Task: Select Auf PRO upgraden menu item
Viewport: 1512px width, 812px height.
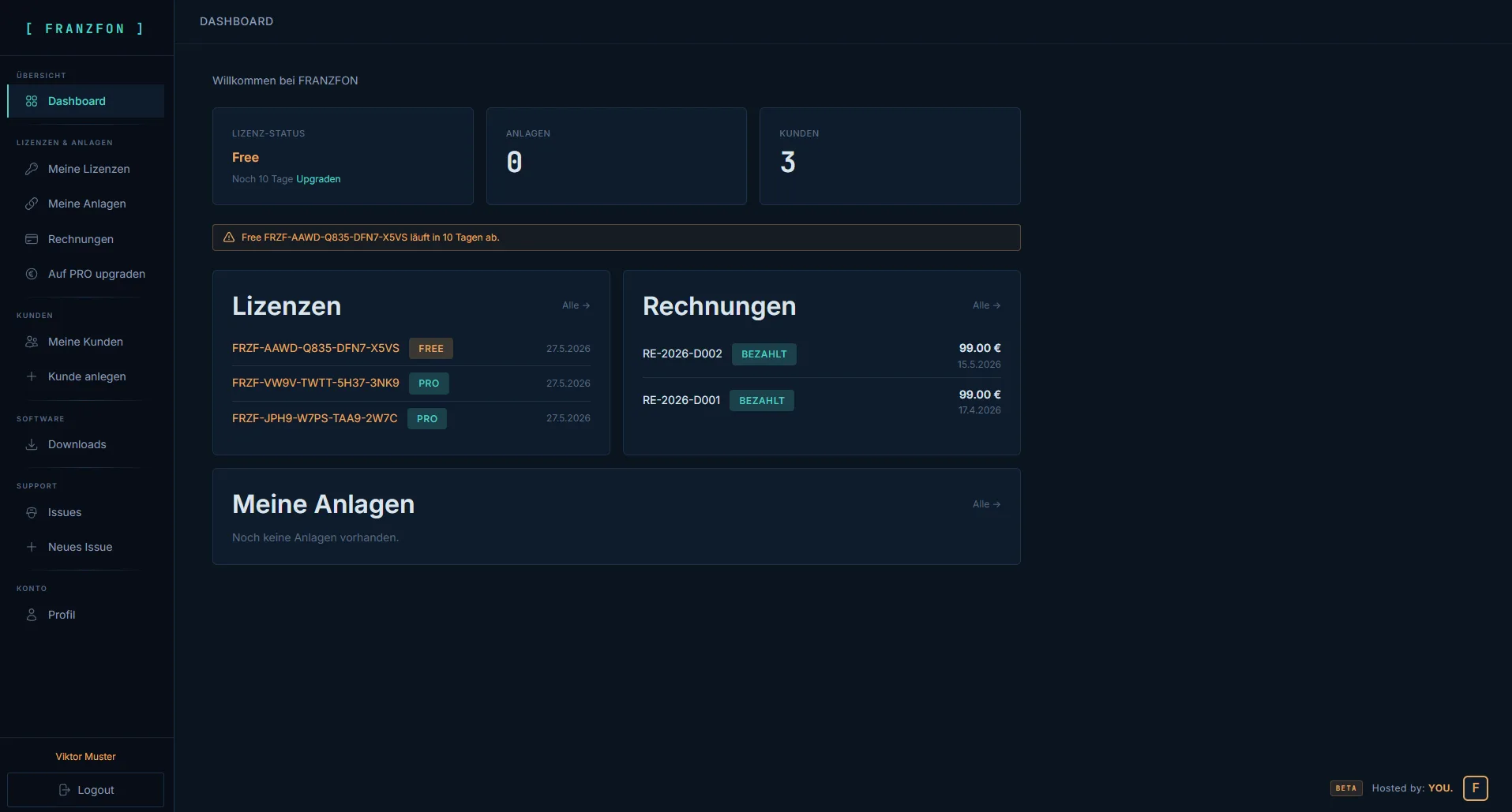Action: (x=86, y=274)
